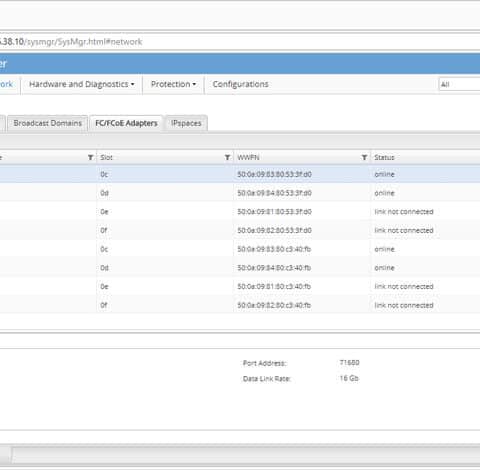Click the Port Address label
The height and width of the screenshot is (470, 480).
pyautogui.click(x=265, y=363)
